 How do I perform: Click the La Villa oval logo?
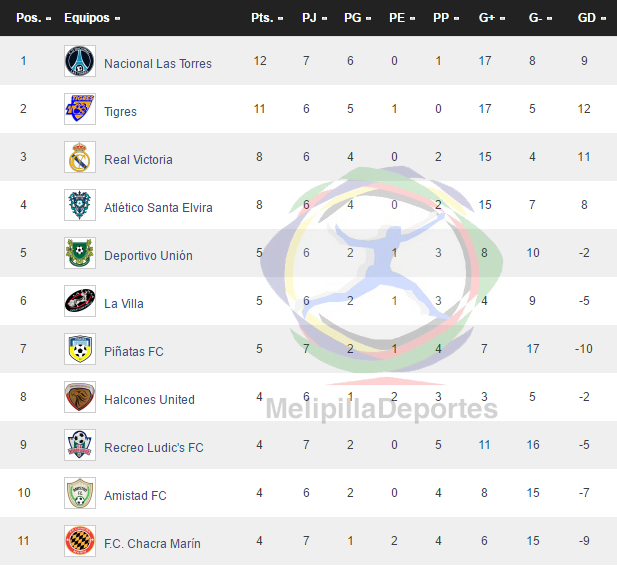pyautogui.click(x=80, y=301)
